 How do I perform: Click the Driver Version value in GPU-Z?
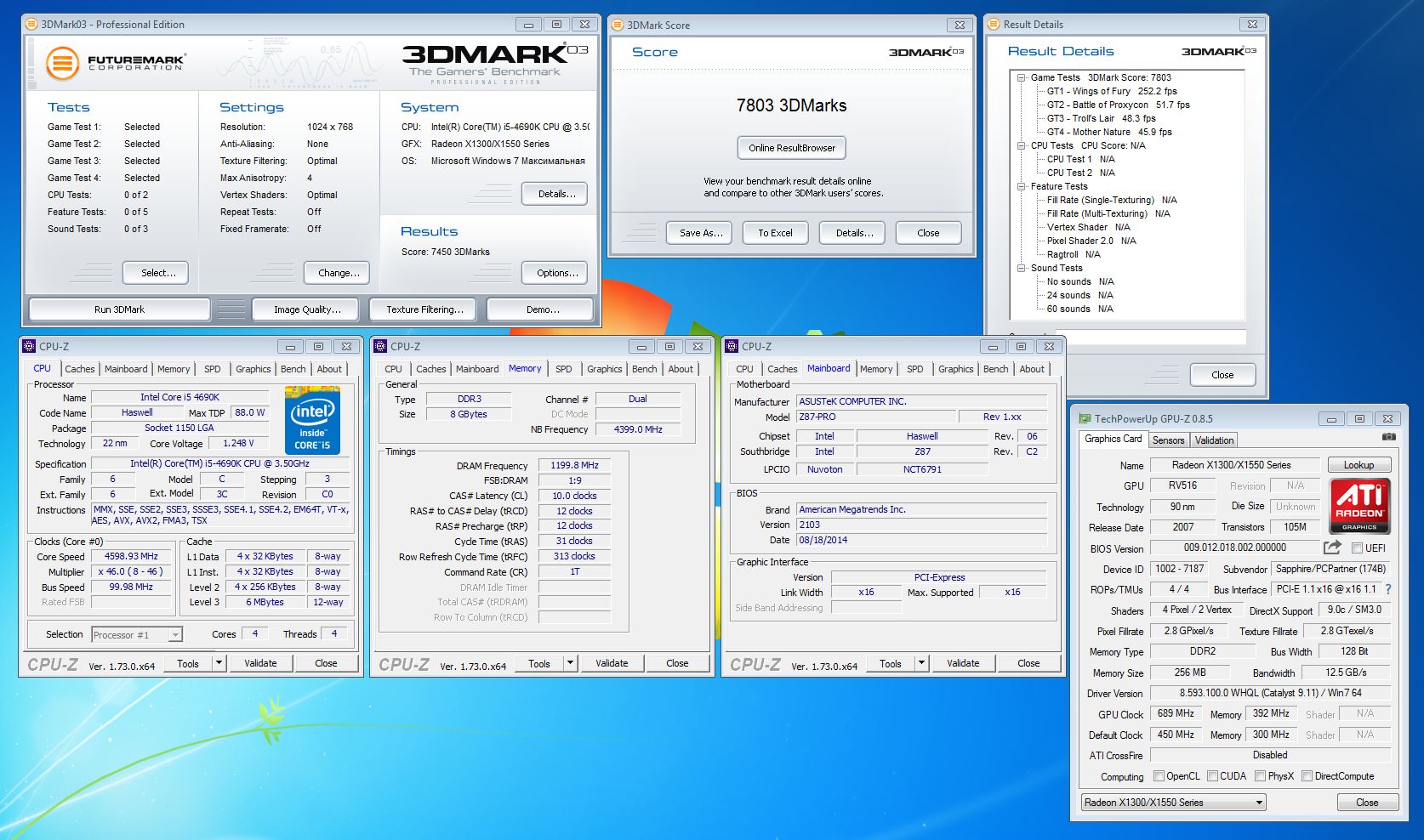(1270, 693)
